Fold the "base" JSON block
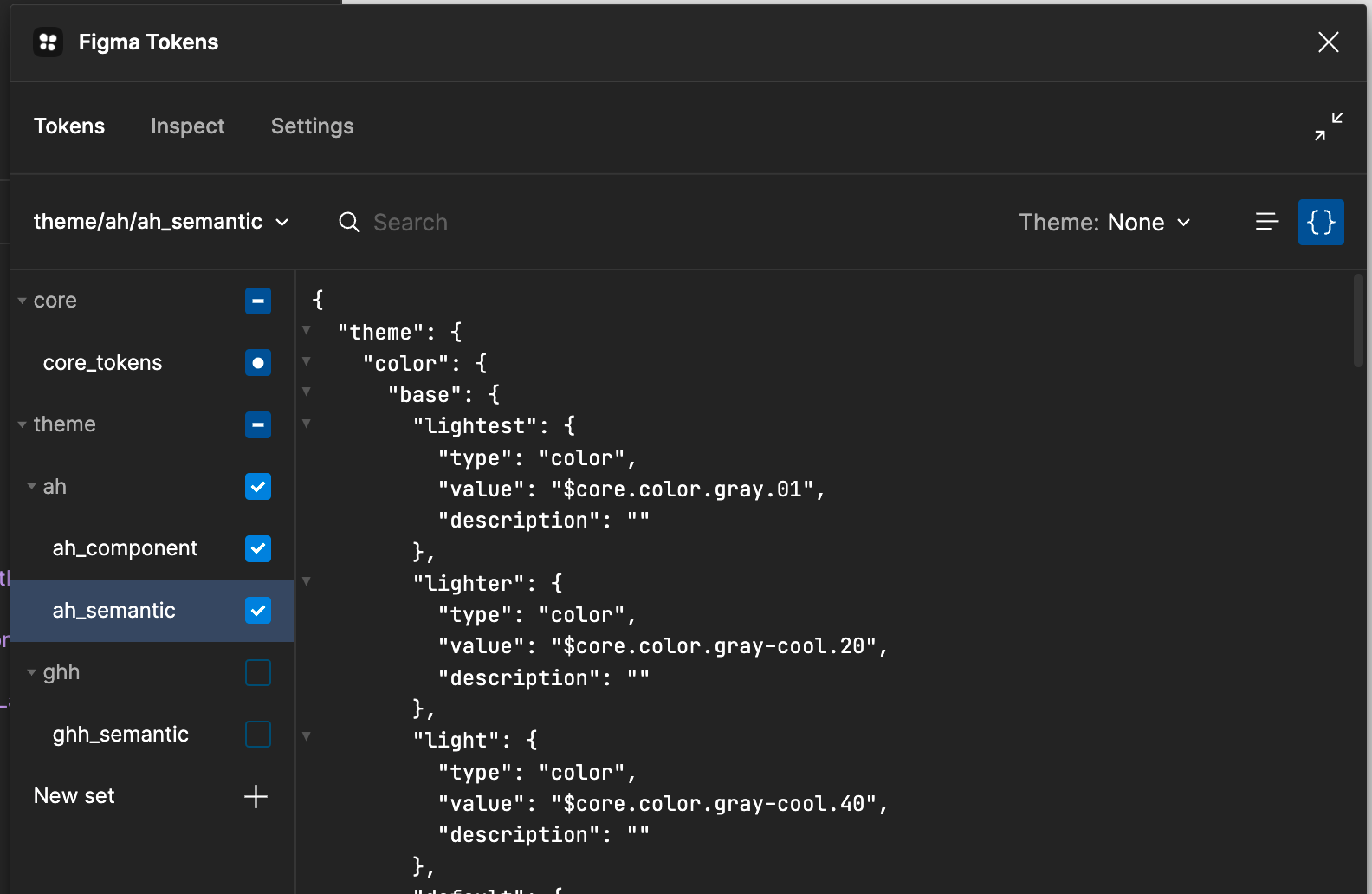 [307, 392]
